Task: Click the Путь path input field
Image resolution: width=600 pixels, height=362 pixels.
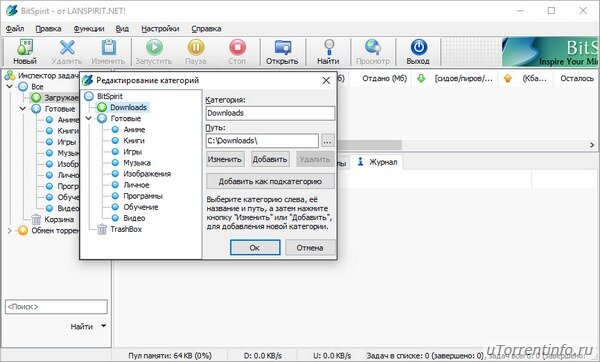Action: (262, 141)
